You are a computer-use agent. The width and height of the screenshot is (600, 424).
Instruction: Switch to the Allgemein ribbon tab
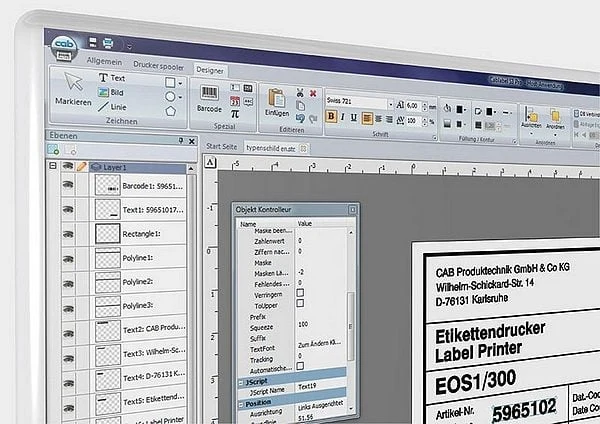(x=104, y=61)
